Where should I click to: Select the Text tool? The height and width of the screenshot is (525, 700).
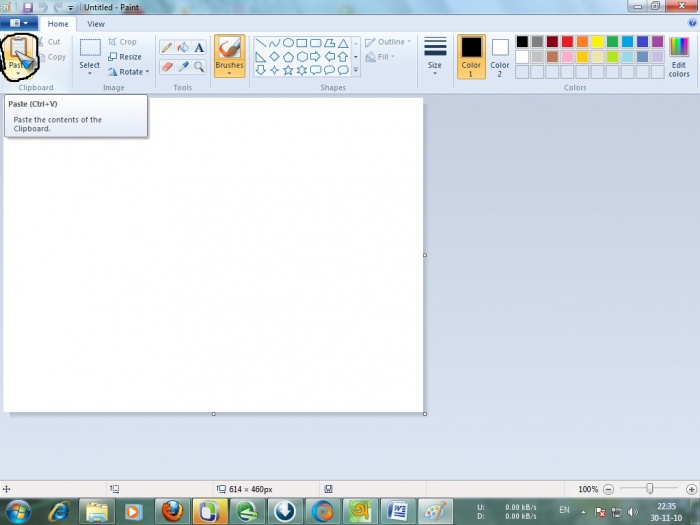[199, 48]
